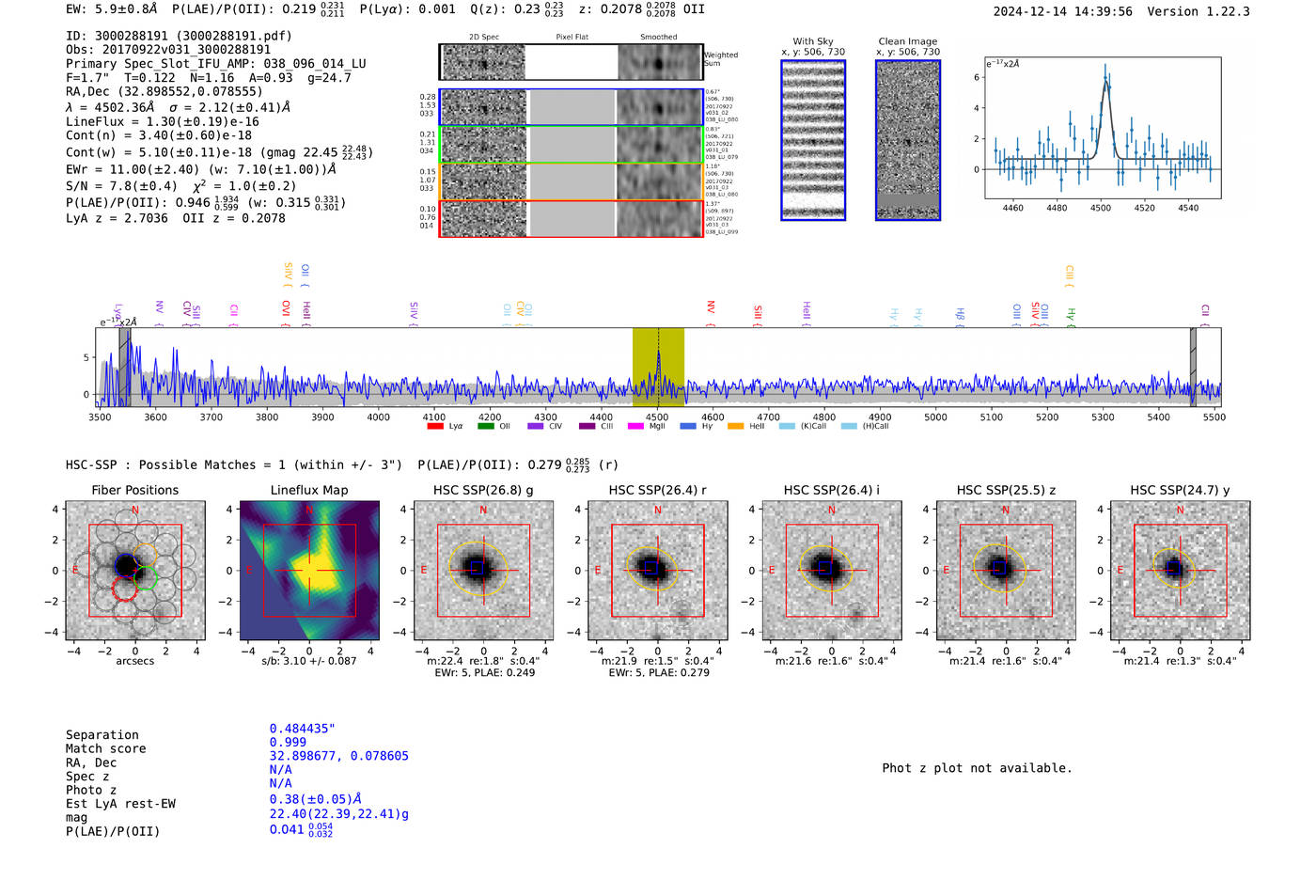This screenshot has width=1316, height=896.
Task: Click the blue fiber circle in Fiber Positions
Action: (x=127, y=564)
